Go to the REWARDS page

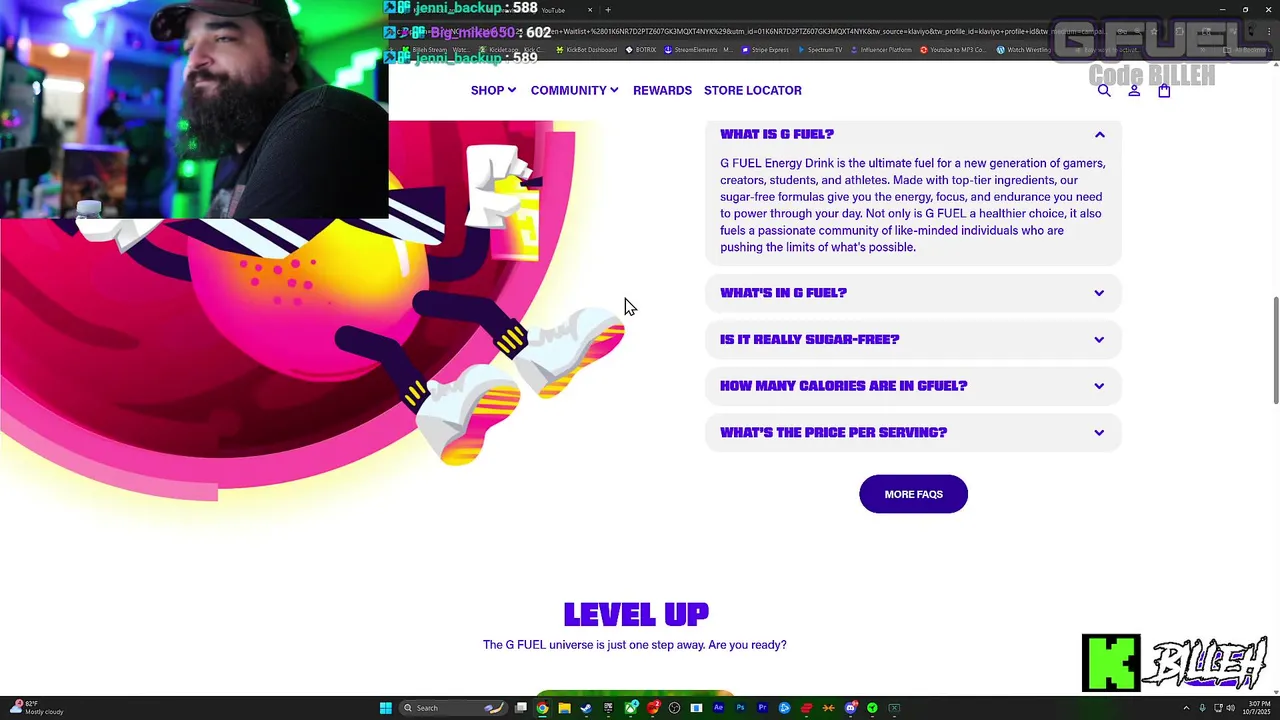(x=662, y=90)
